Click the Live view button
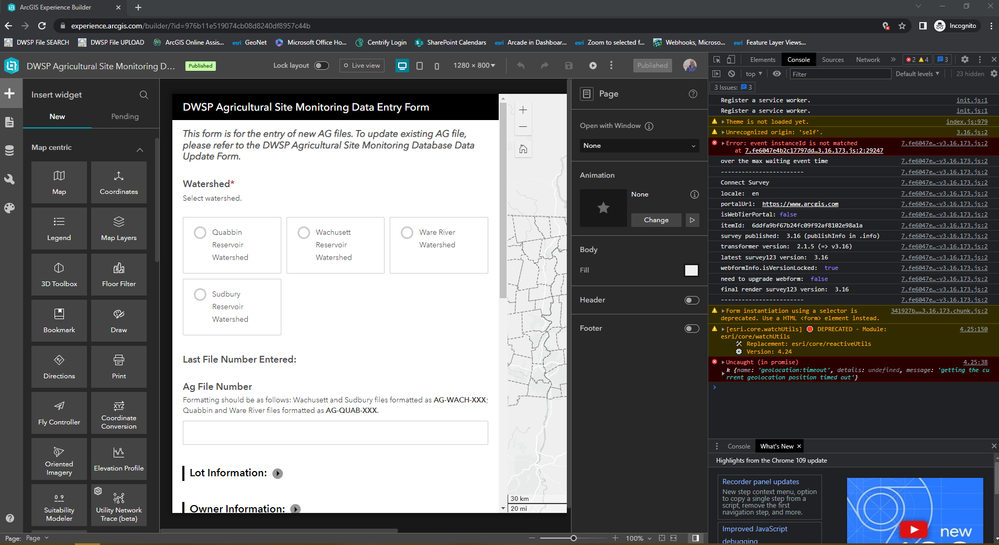The height and width of the screenshot is (545, 999). pos(362,66)
